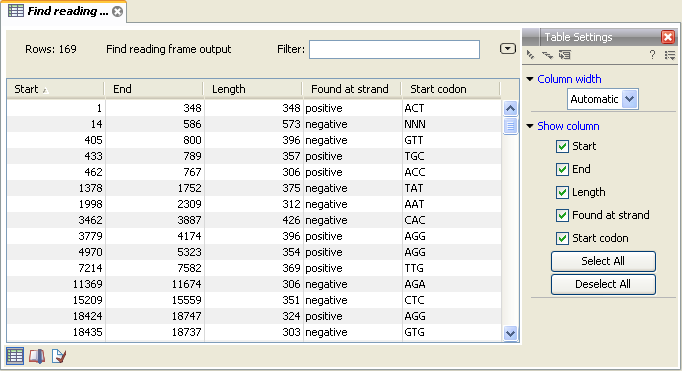682x371 pixels.
Task: Click the Select All button
Action: pyautogui.click(x=603, y=261)
